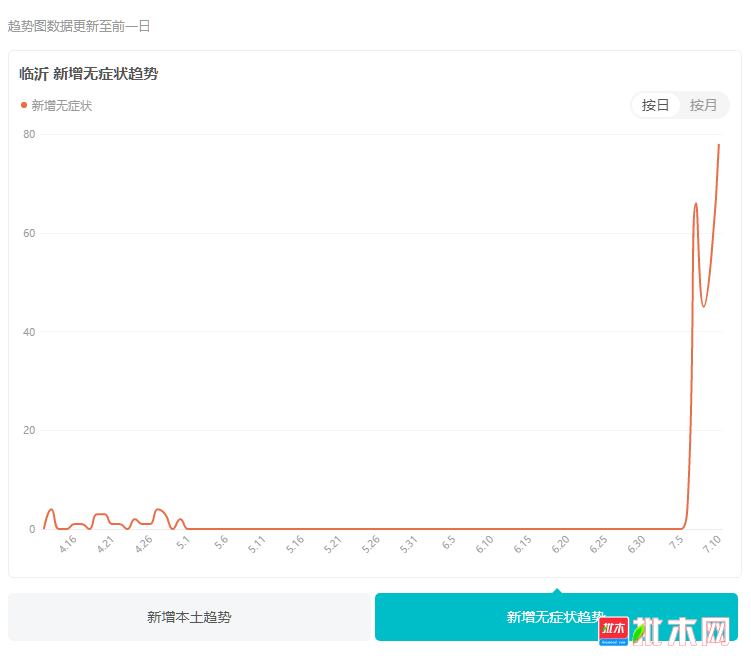Click the 7.5 date axis label
This screenshot has width=751, height=661.
point(676,543)
